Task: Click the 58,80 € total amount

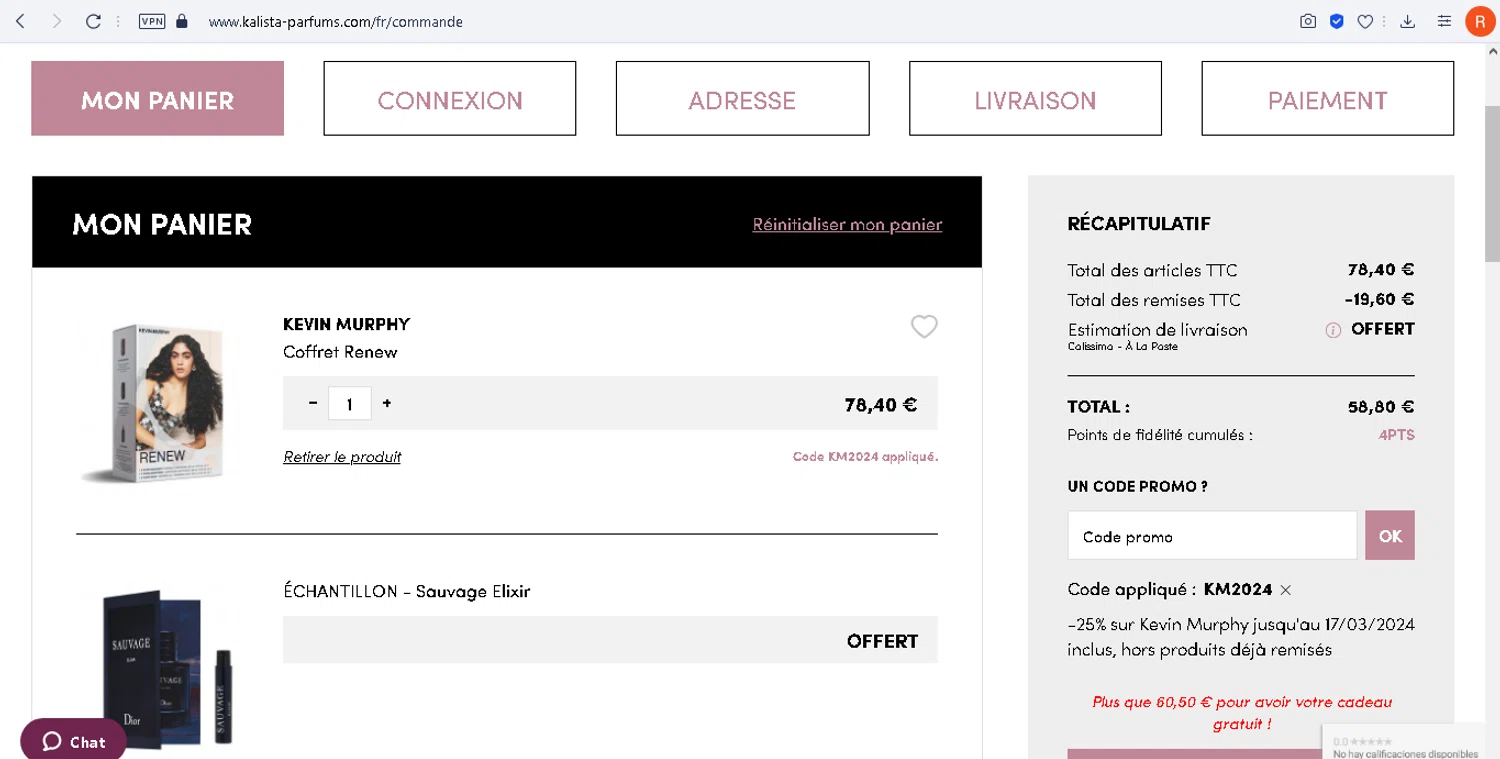Action: [1381, 407]
